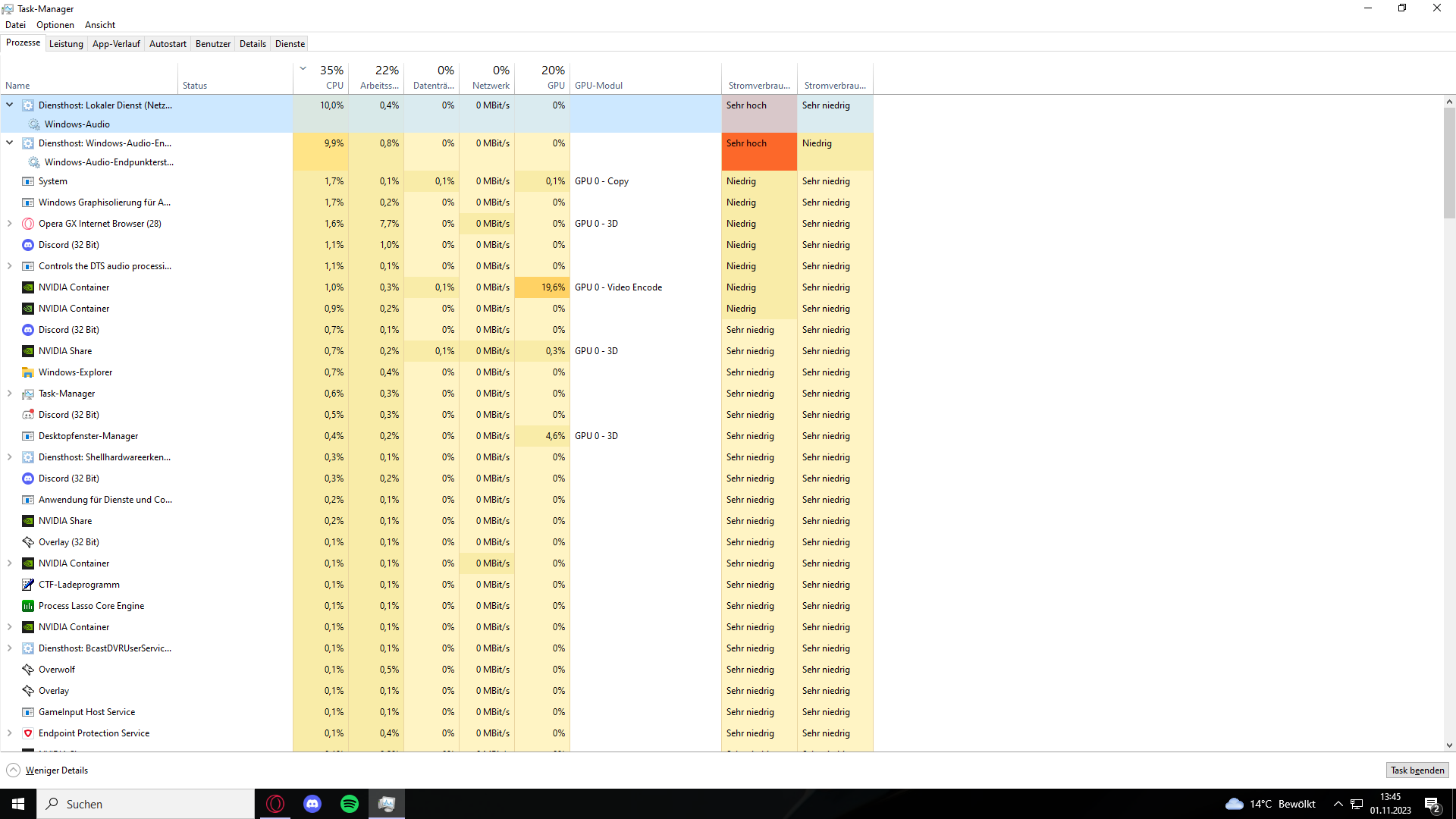Expand the Task-Manager process row
The height and width of the screenshot is (819, 1456).
10,394
